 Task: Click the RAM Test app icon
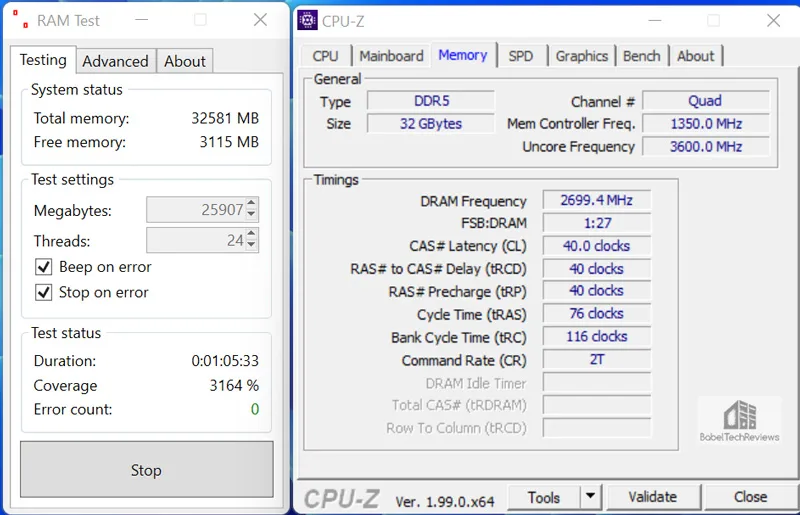(x=20, y=19)
